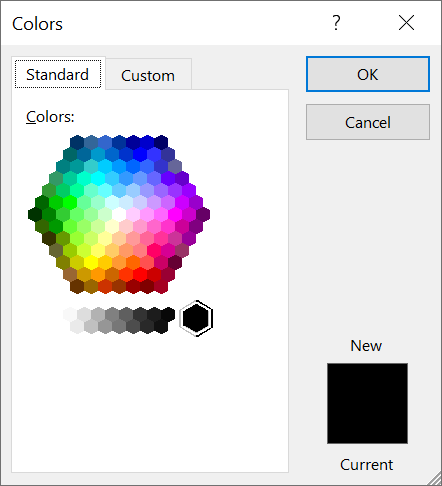Close the Colors dialog
This screenshot has height=486, width=442.
tap(406, 23)
